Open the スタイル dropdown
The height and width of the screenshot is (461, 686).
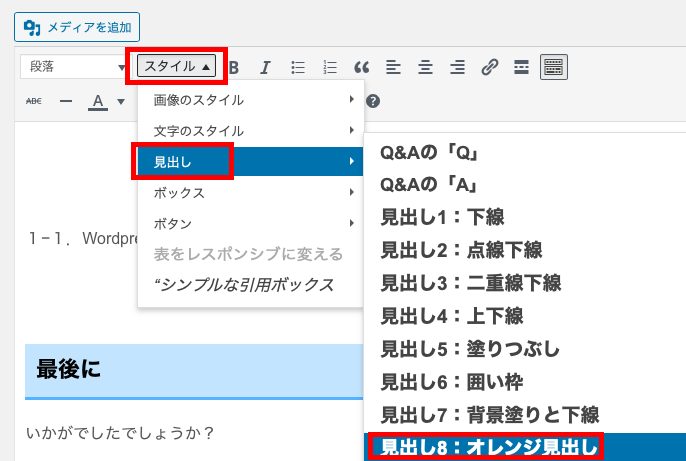pyautogui.click(x=176, y=67)
